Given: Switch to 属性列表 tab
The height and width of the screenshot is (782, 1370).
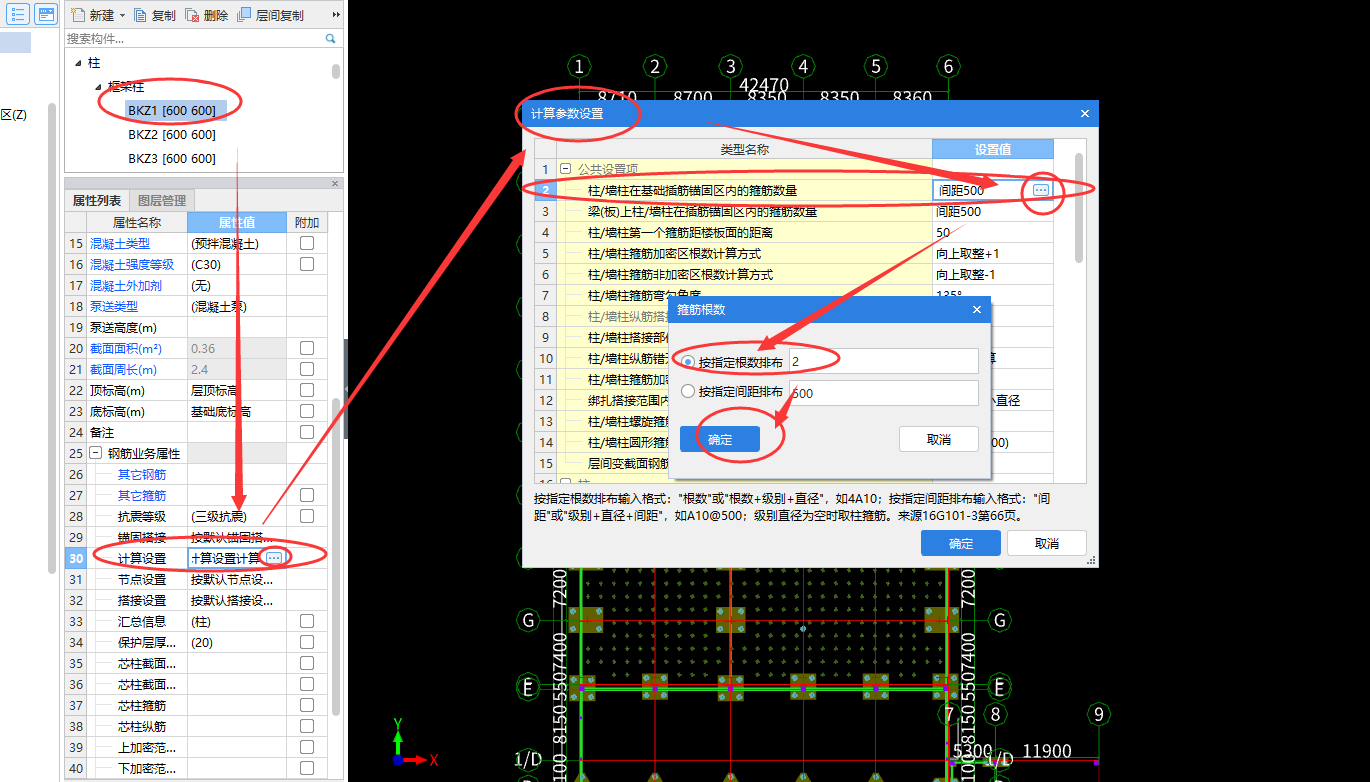Looking at the screenshot, I should click(x=97, y=200).
